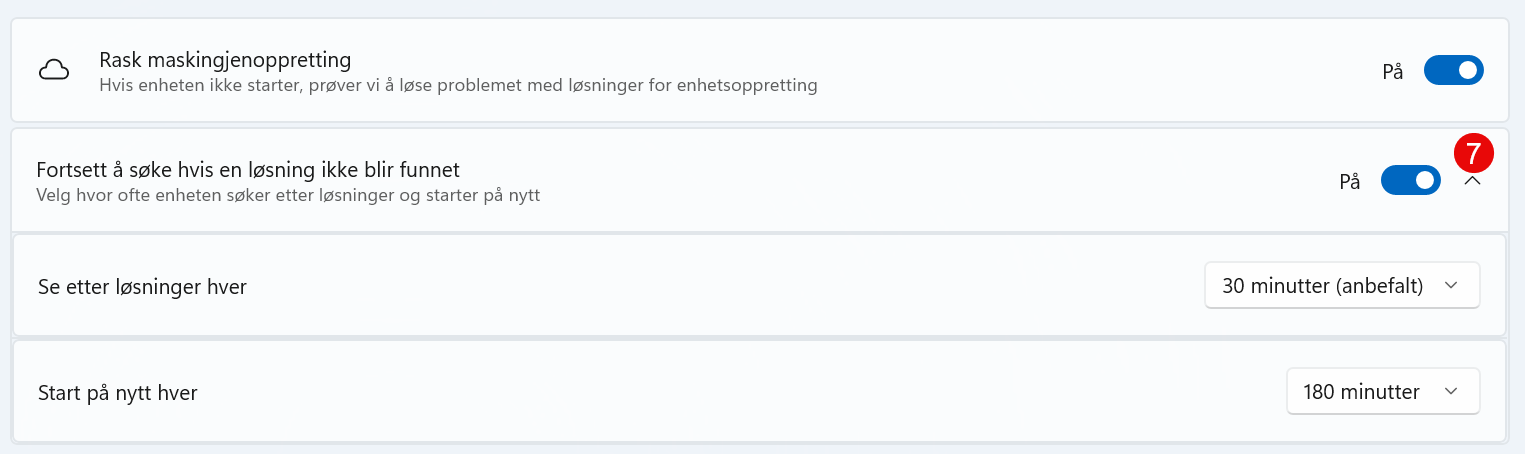The height and width of the screenshot is (454, 1525).
Task: Click the På label next to the Fortsett å søke toggle
Action: pos(1350,182)
